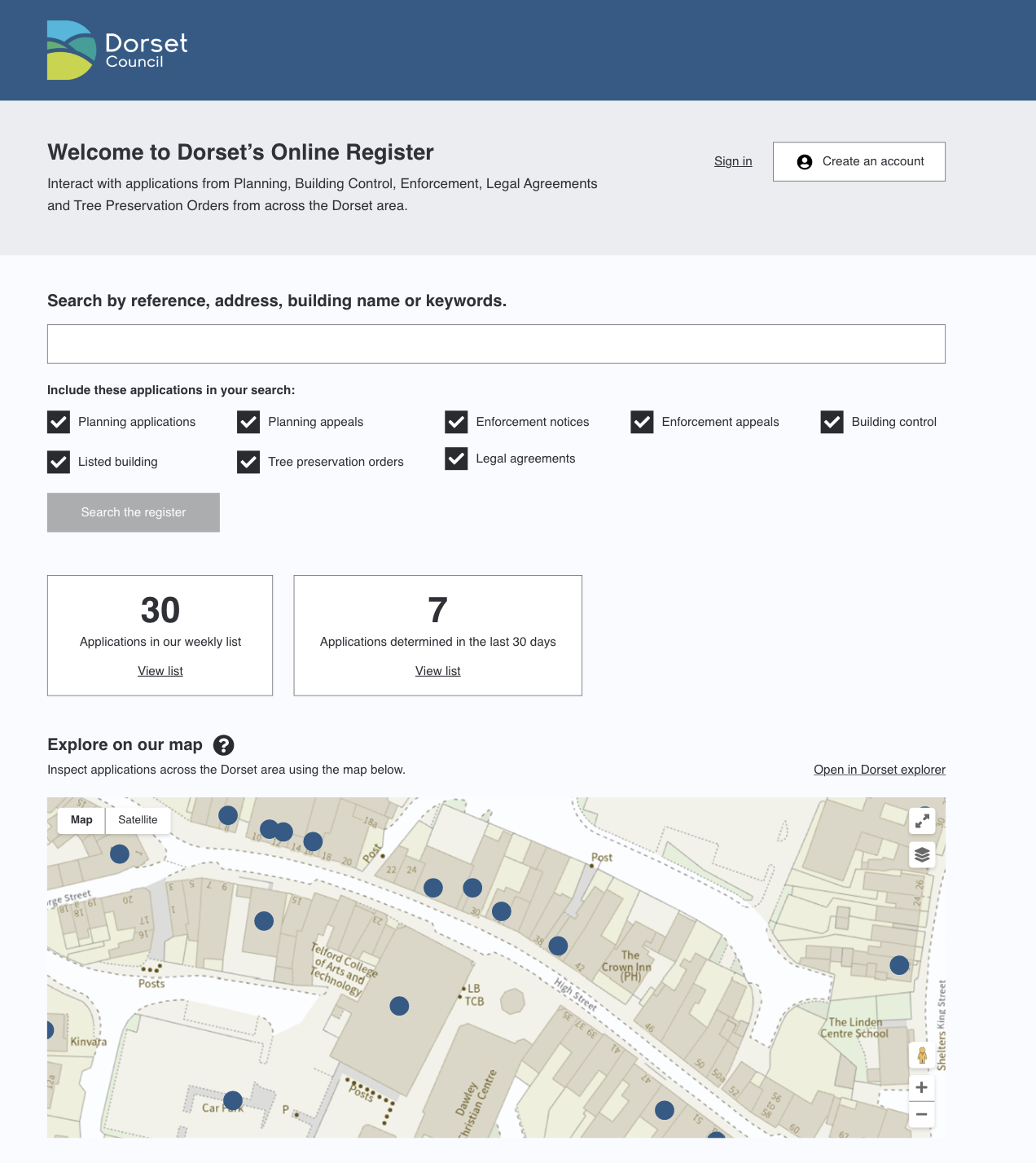1036x1163 pixels.
Task: Click the account icon inside Create an account
Action: coord(805,161)
